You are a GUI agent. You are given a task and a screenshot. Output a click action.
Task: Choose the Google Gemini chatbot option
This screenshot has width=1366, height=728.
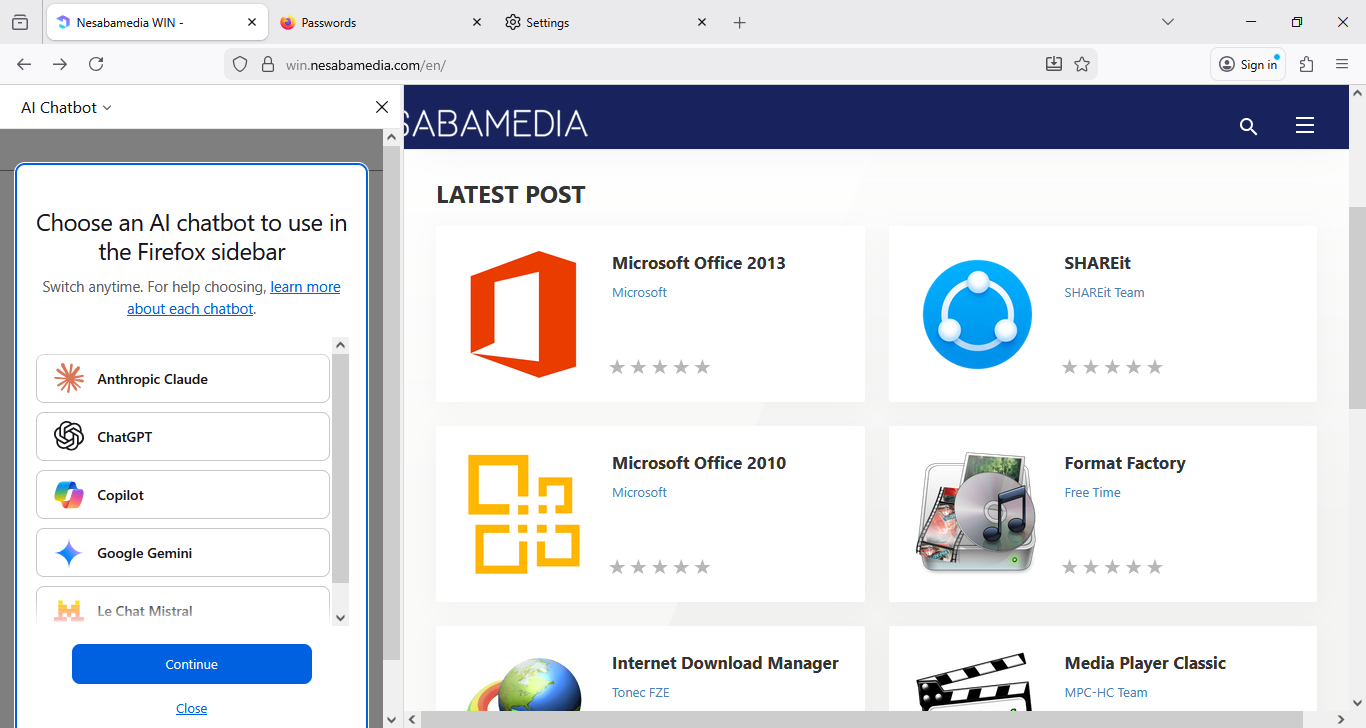coord(183,553)
